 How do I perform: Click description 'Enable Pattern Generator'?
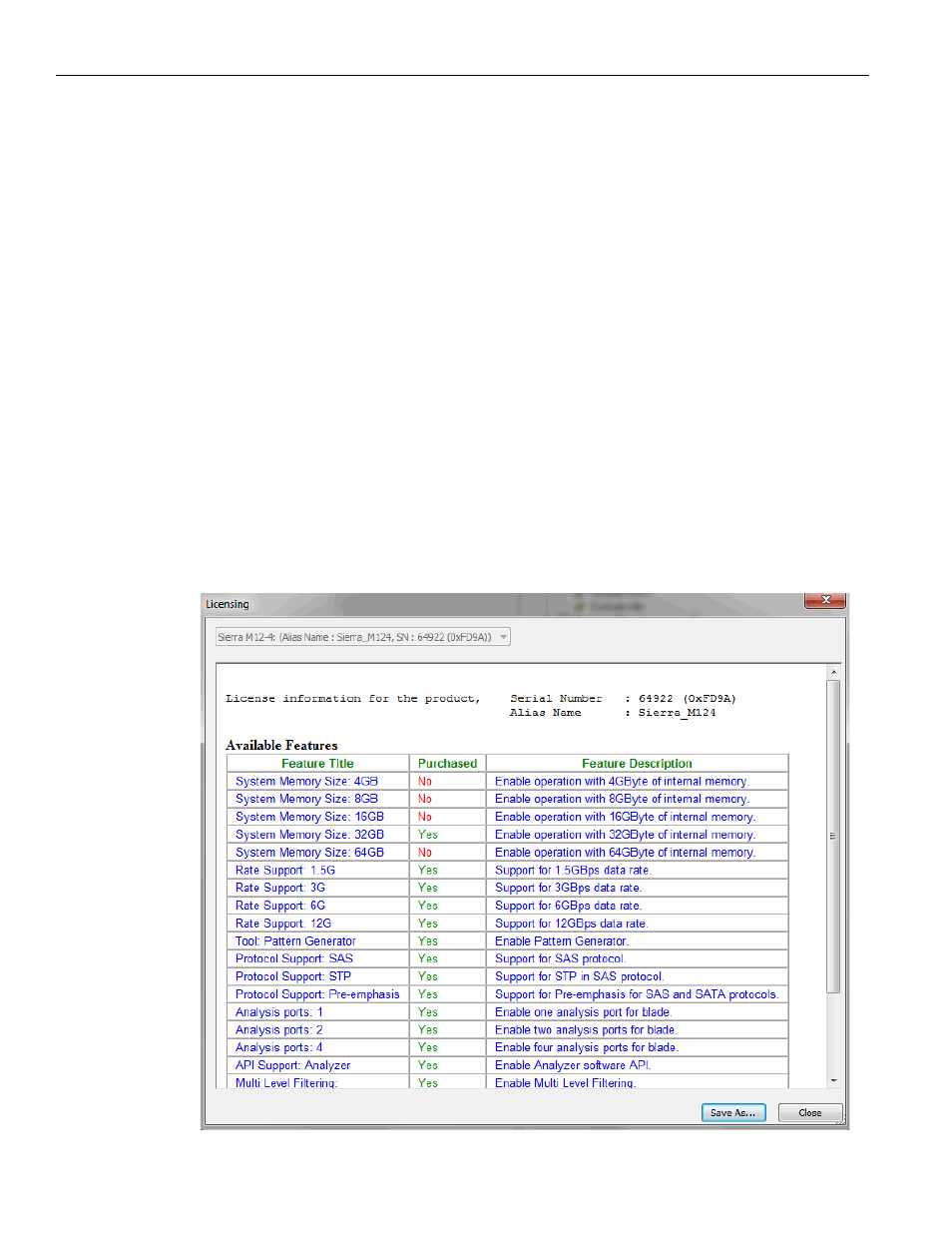coord(562,941)
